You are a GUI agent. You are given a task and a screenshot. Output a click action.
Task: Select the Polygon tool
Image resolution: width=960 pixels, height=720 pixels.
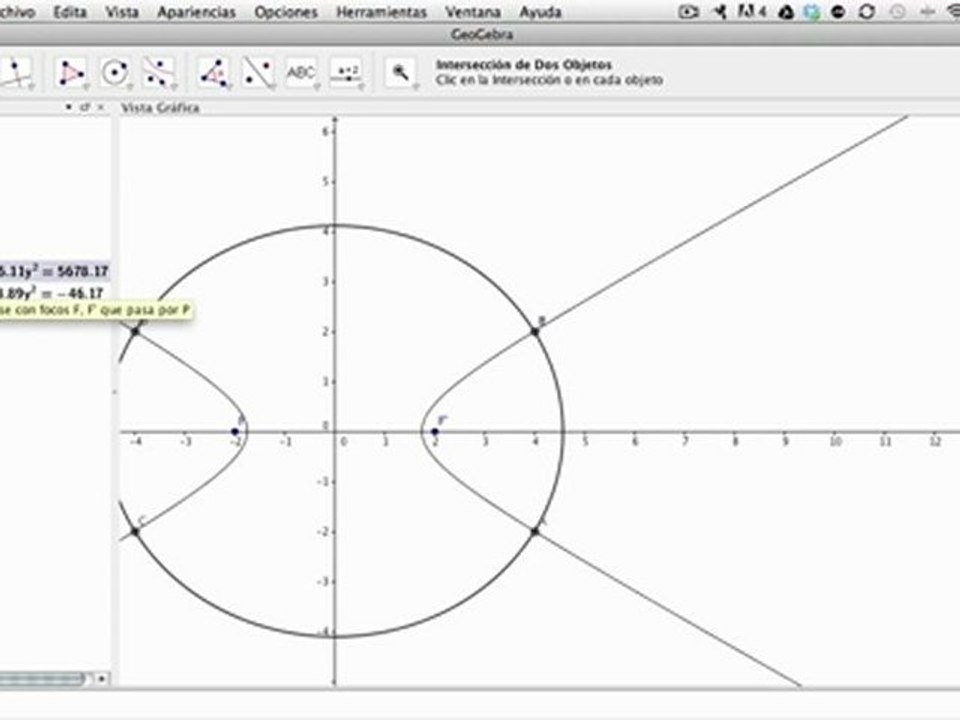coord(70,73)
